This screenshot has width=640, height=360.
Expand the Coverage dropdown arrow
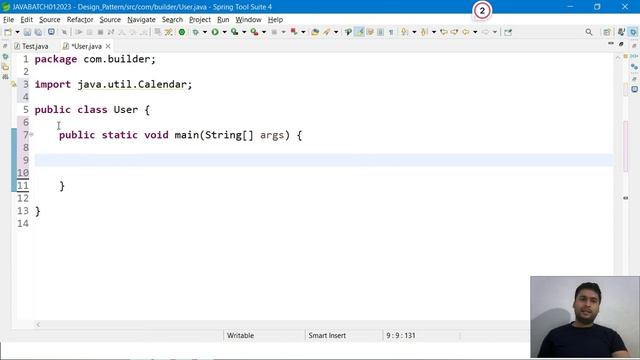pos(244,32)
